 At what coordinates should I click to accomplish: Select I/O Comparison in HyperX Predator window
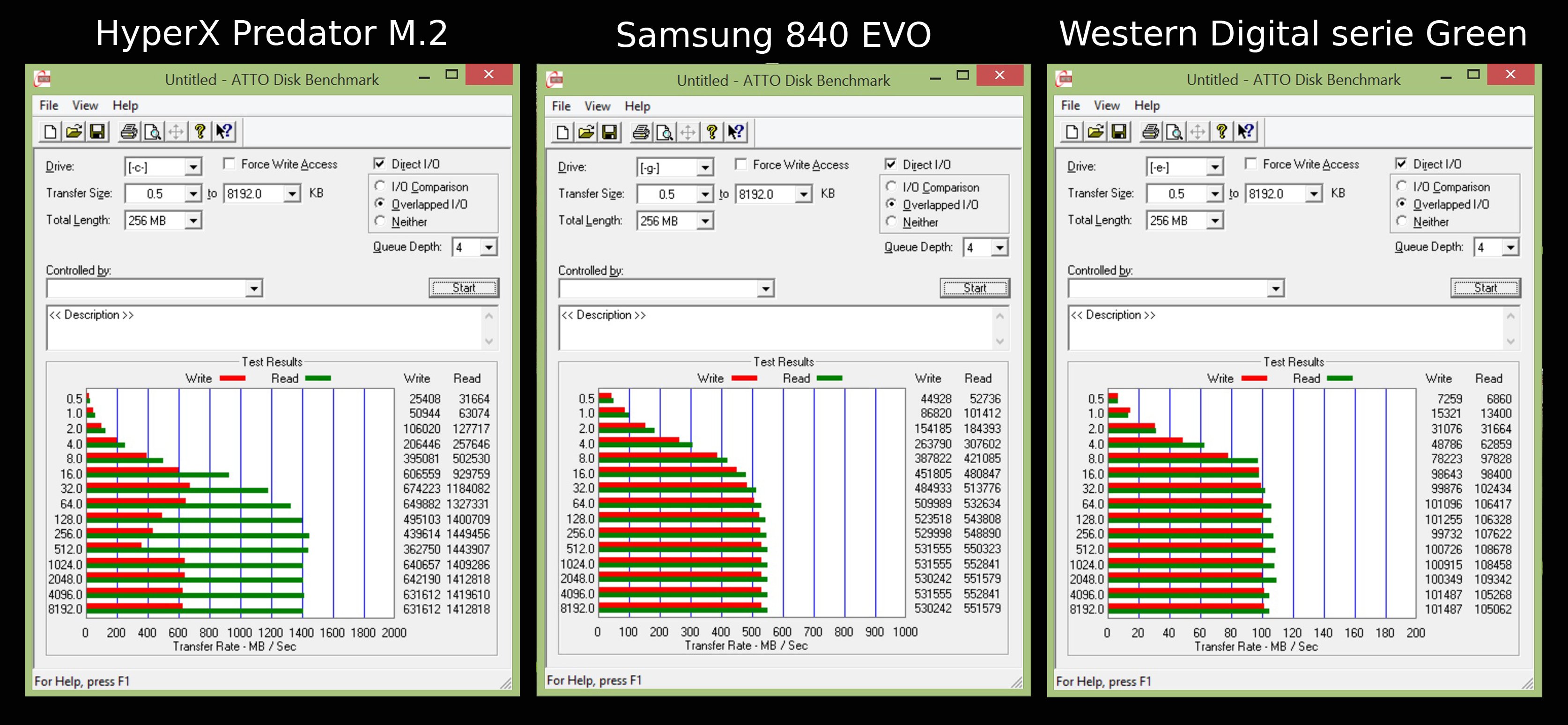pyautogui.click(x=380, y=186)
